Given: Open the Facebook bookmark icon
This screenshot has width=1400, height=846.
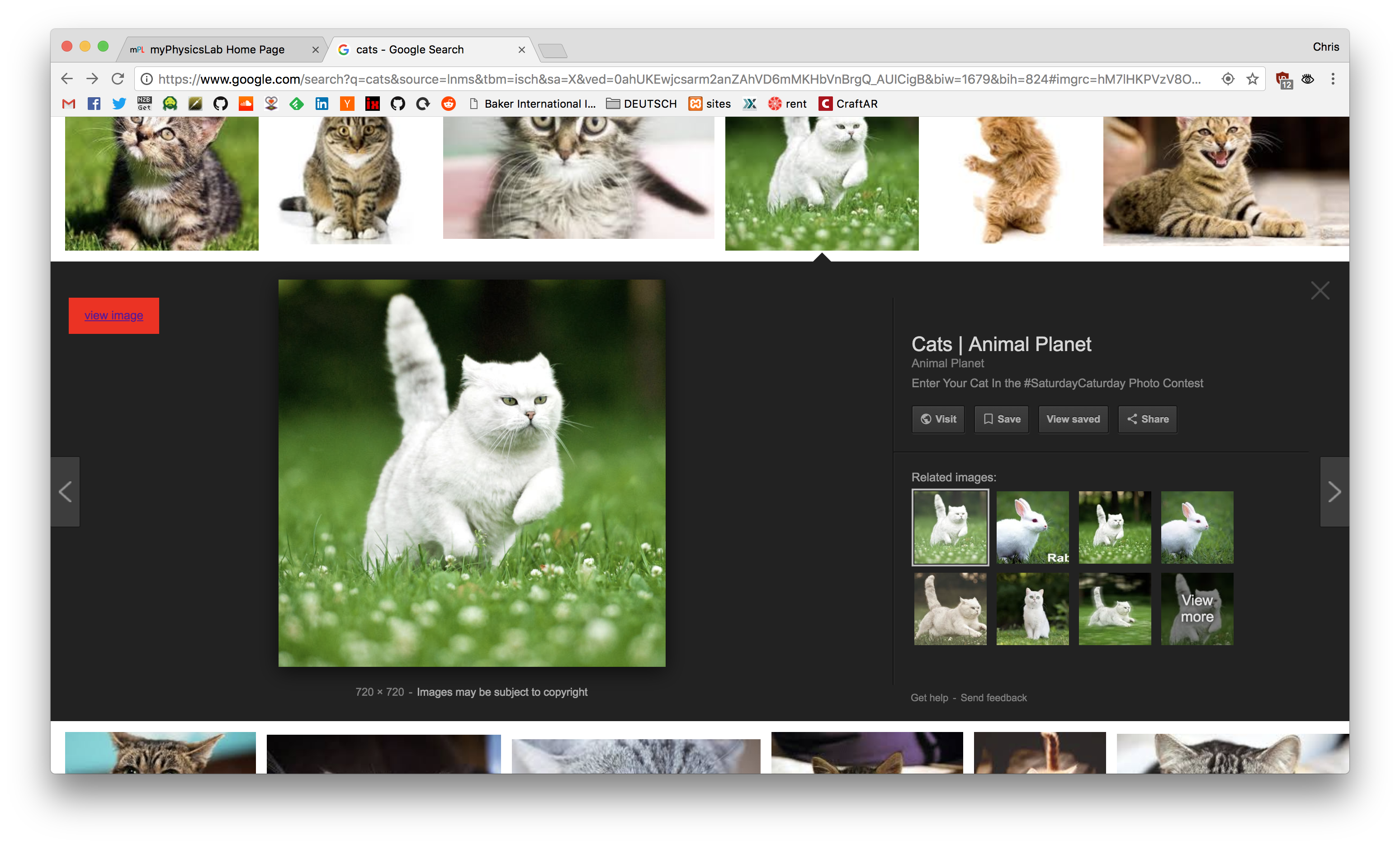Looking at the screenshot, I should click(94, 104).
